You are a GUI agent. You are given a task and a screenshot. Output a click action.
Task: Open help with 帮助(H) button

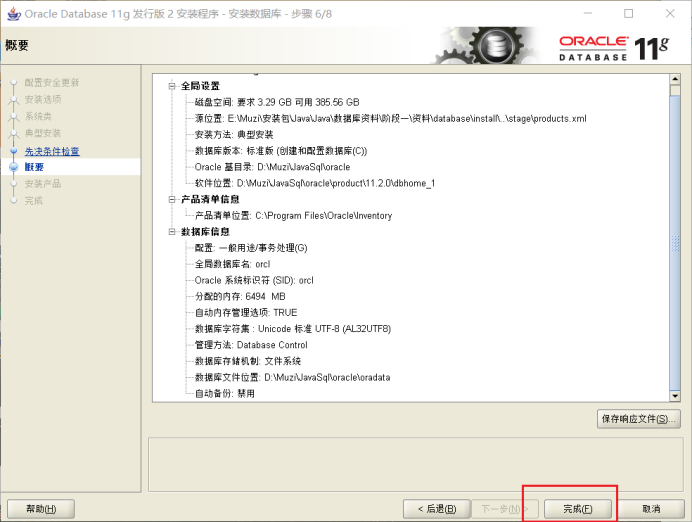click(x=41, y=509)
